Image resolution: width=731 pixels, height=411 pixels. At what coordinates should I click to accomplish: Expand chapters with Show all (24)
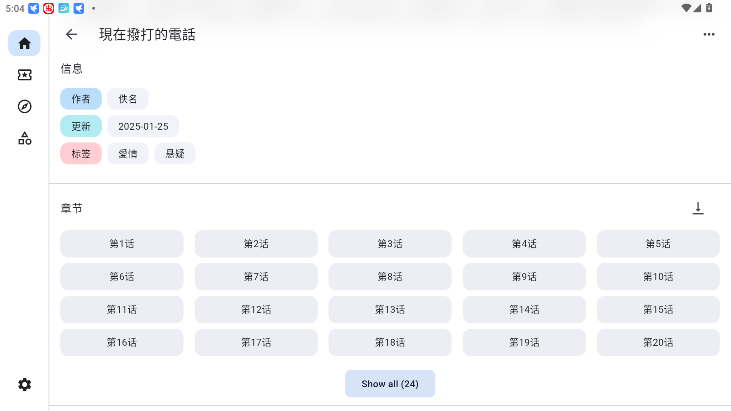(390, 384)
